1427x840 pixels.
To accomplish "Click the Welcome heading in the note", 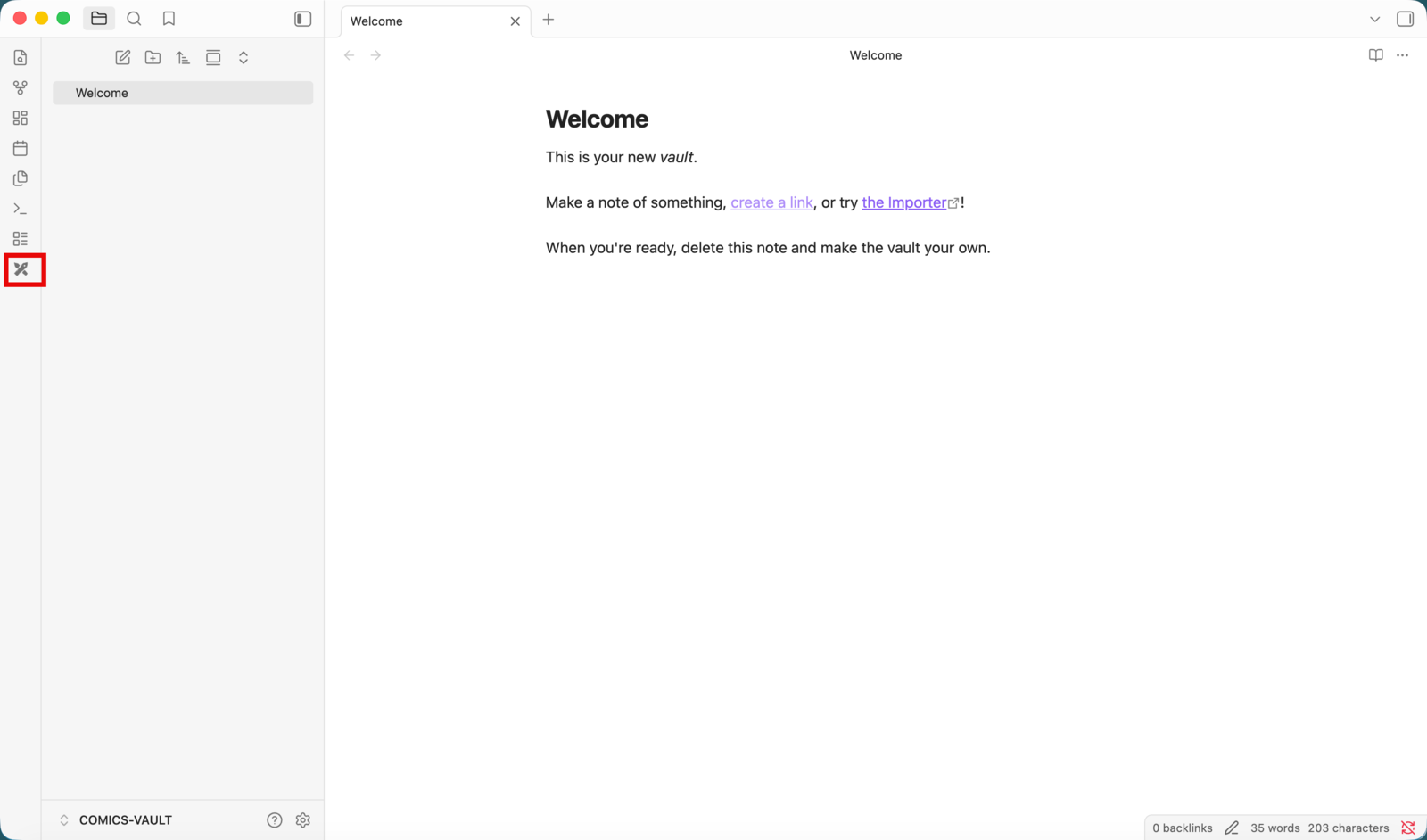I will 597,119.
